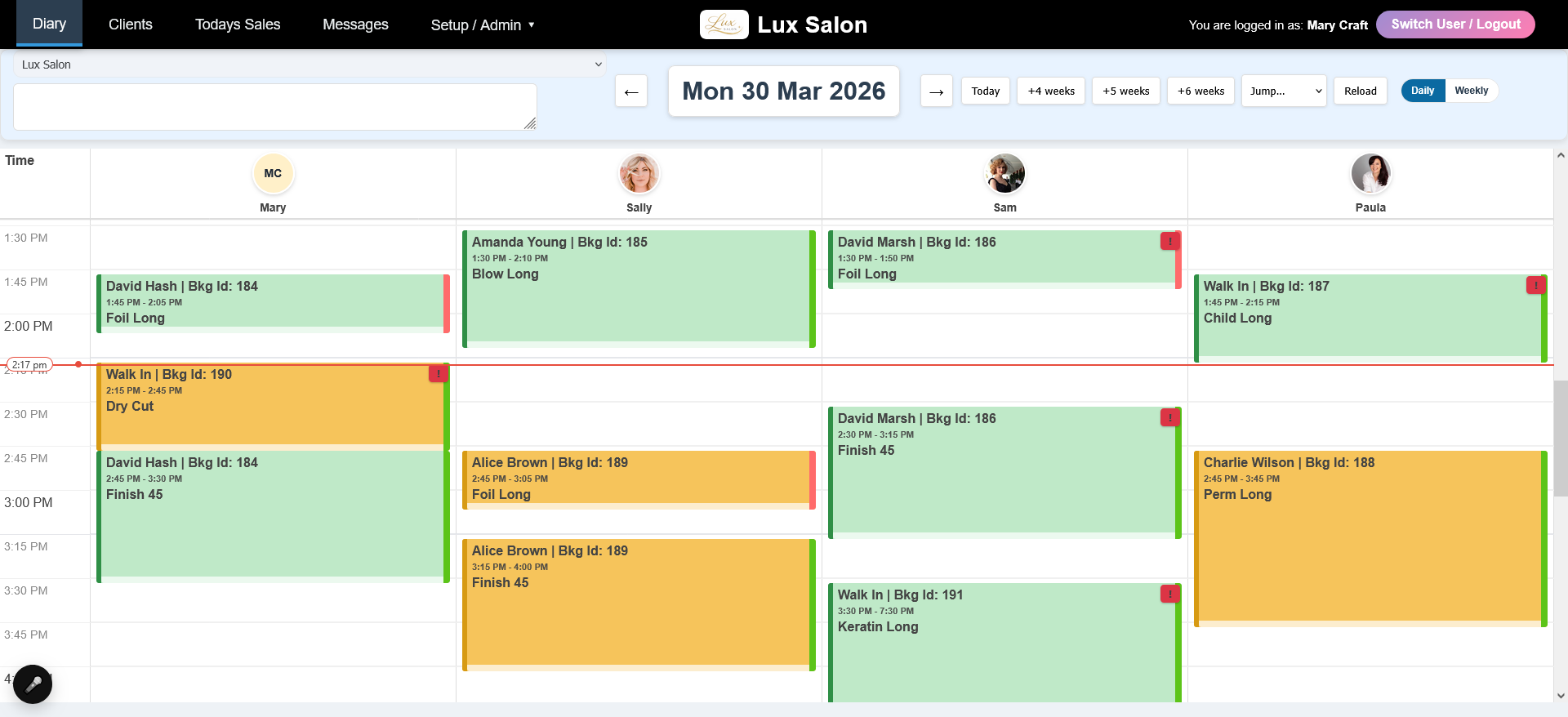This screenshot has height=717, width=1568.
Task: Switch to Daily view
Action: click(1423, 91)
